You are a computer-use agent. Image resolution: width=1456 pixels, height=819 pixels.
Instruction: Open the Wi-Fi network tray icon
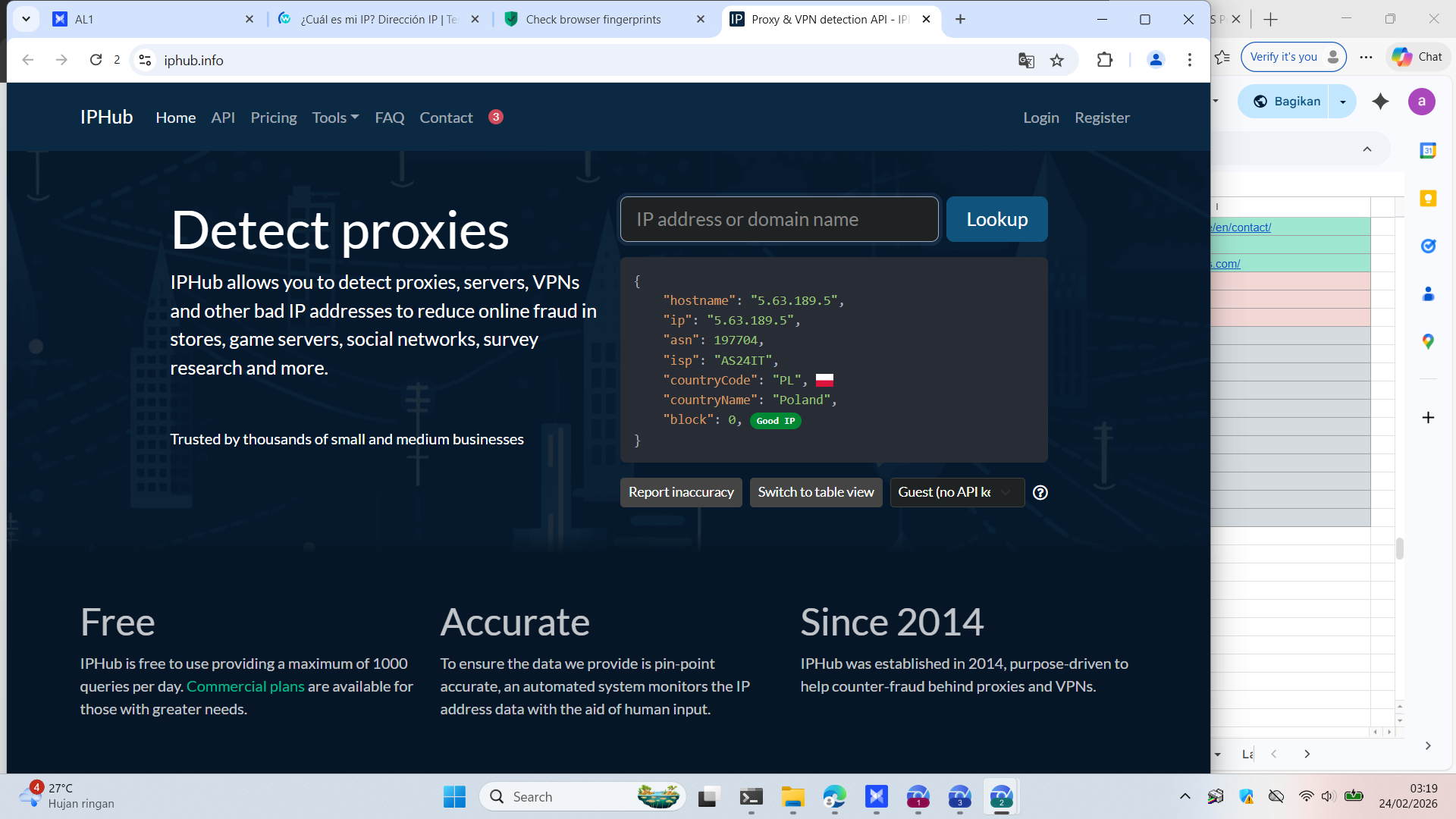(x=1306, y=796)
